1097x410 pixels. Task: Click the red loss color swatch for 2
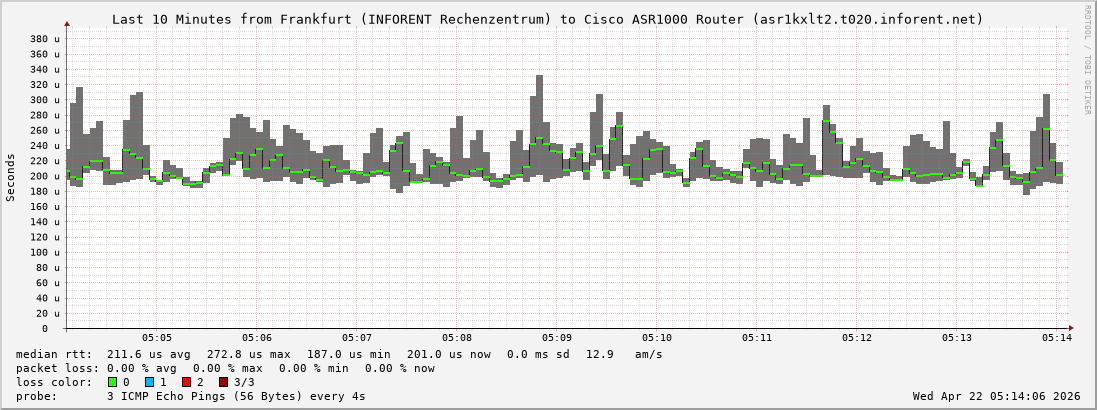point(186,382)
